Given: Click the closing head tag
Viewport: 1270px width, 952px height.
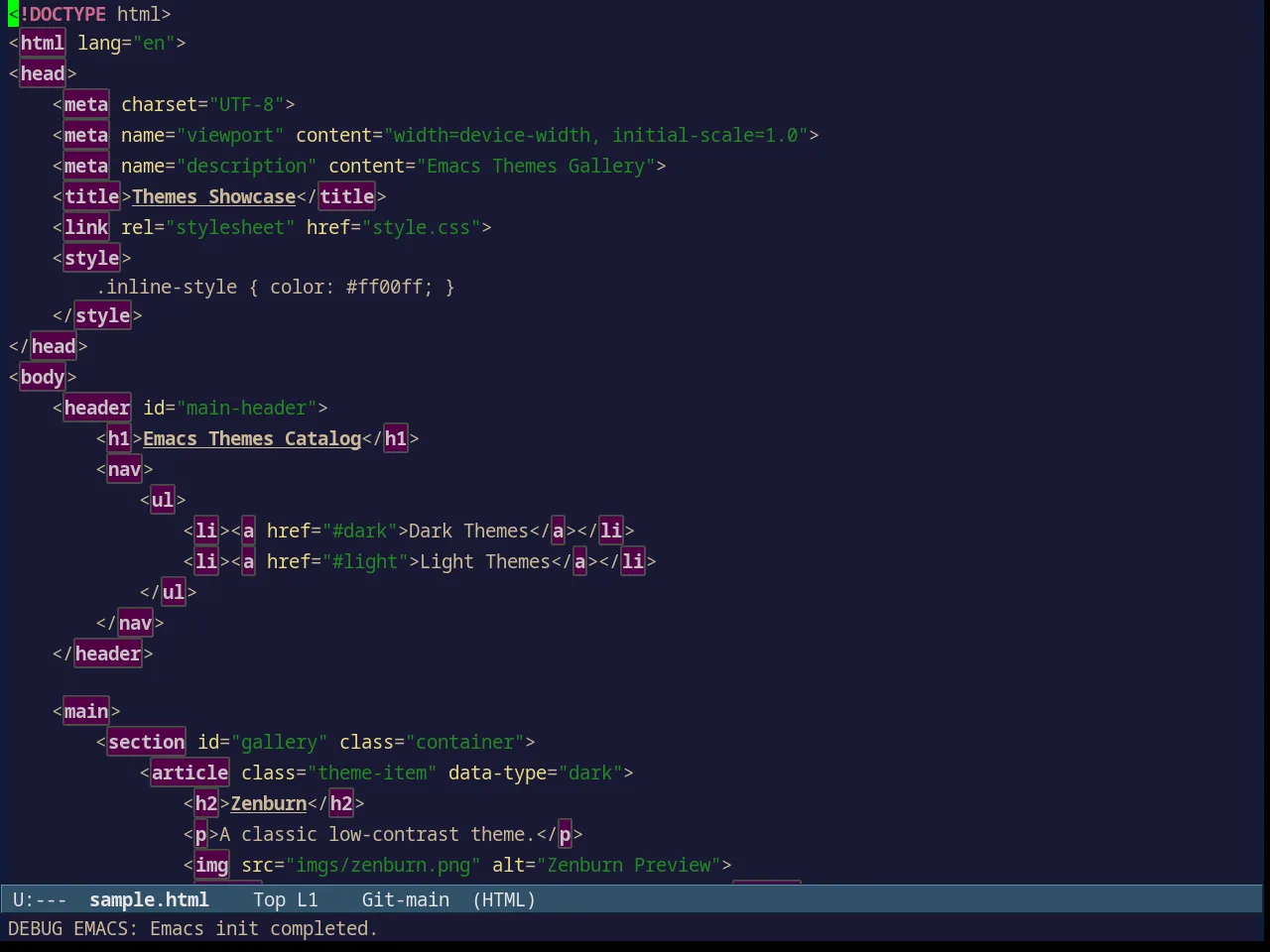Looking at the screenshot, I should [49, 346].
